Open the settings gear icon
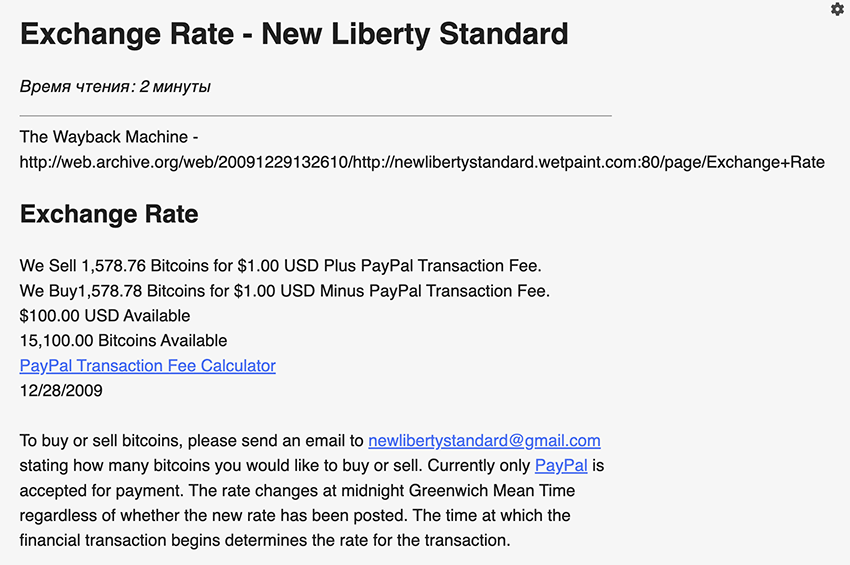This screenshot has width=850, height=565. (x=837, y=9)
